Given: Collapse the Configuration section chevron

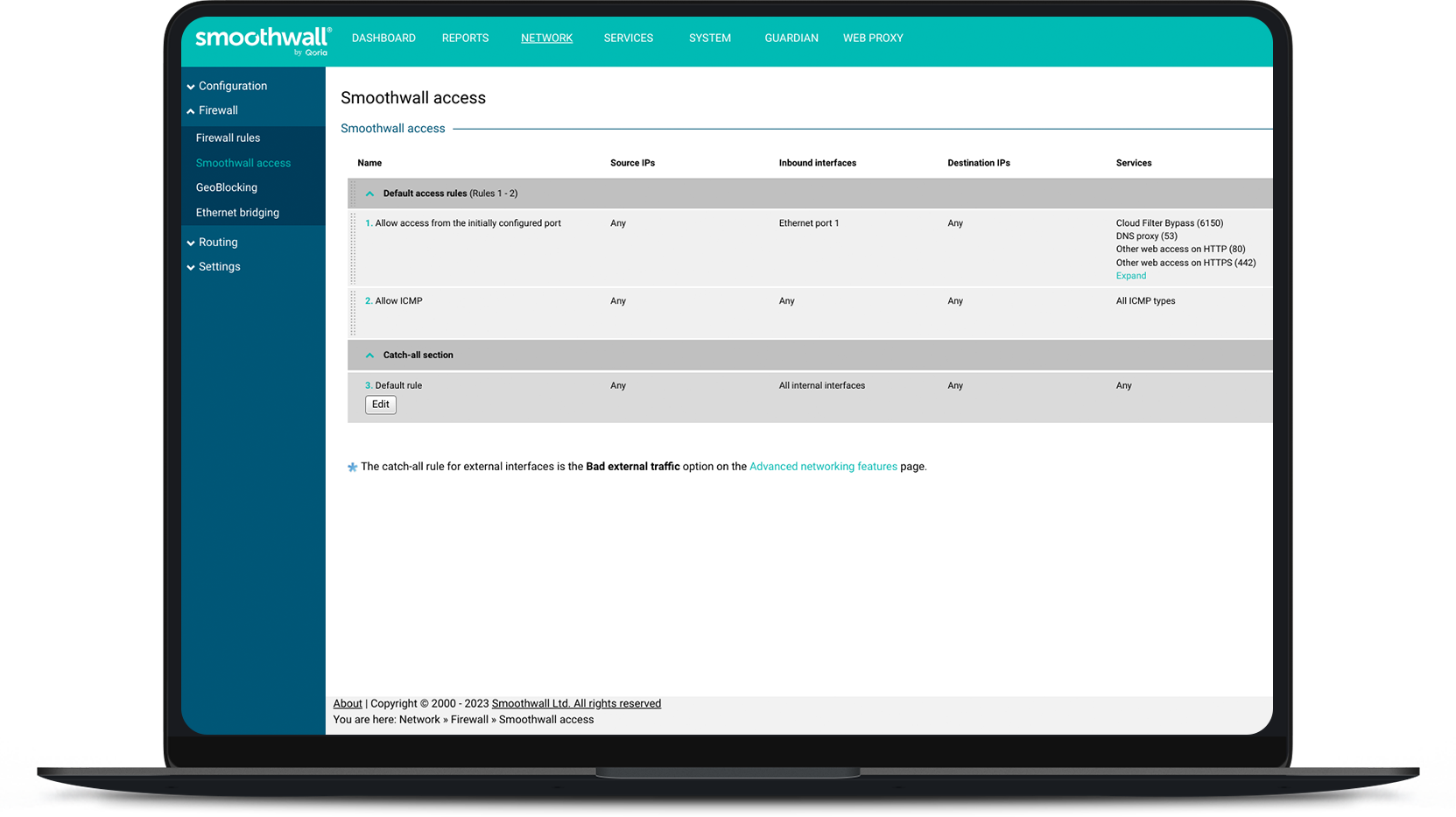Looking at the screenshot, I should pos(191,86).
